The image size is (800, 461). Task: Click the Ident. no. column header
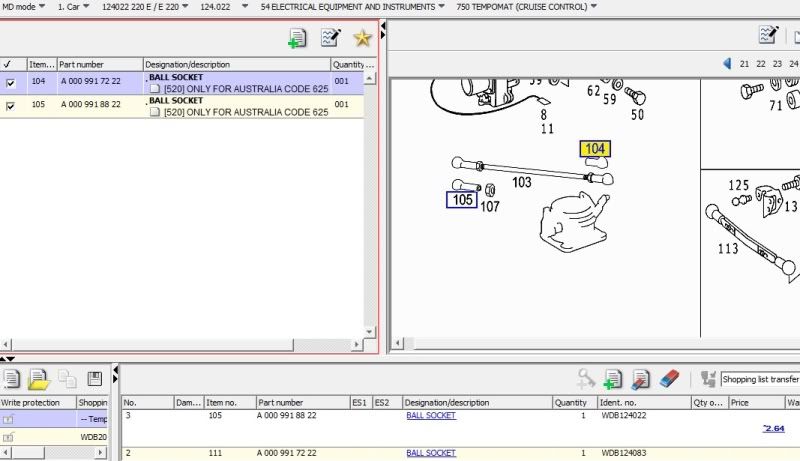(644, 402)
